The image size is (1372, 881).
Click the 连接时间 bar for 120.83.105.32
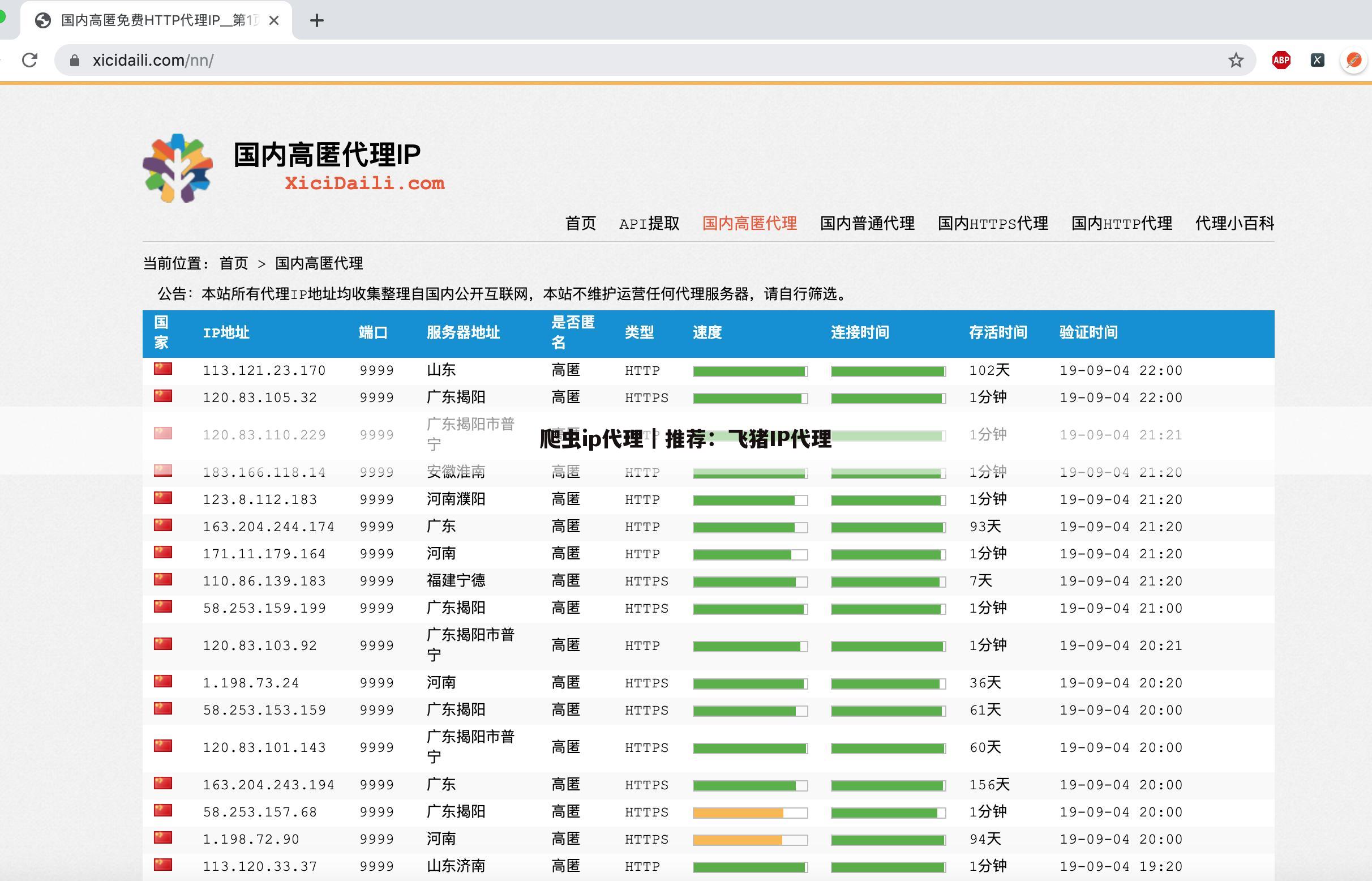pos(888,399)
